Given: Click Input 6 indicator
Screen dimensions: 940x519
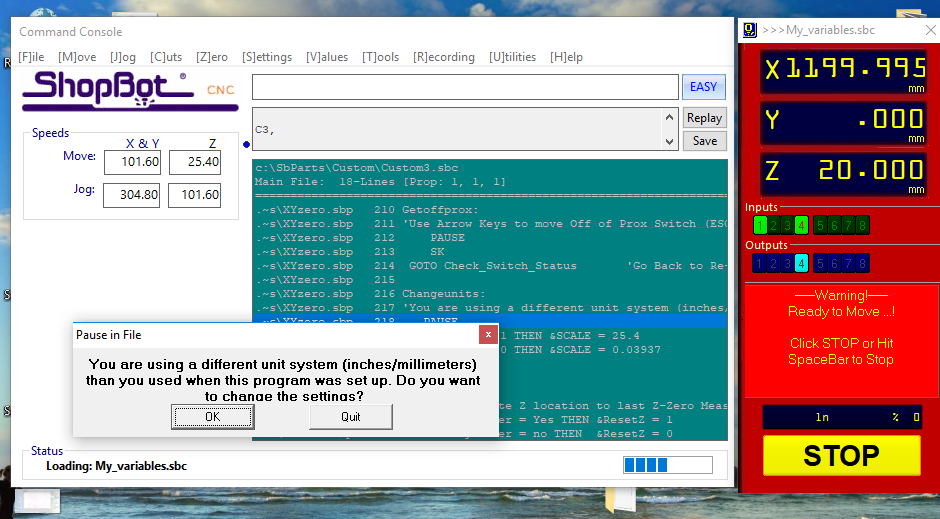Looking at the screenshot, I should (834, 225).
